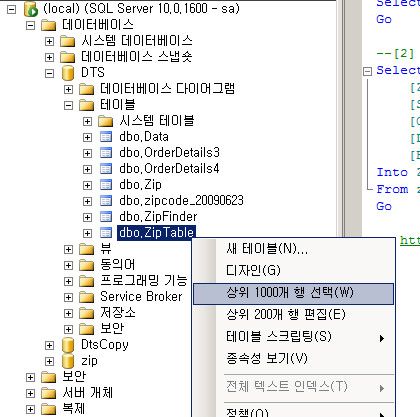The width and height of the screenshot is (420, 417).
Task: Click the dbo.ZipFinder table icon
Action: tap(106, 217)
